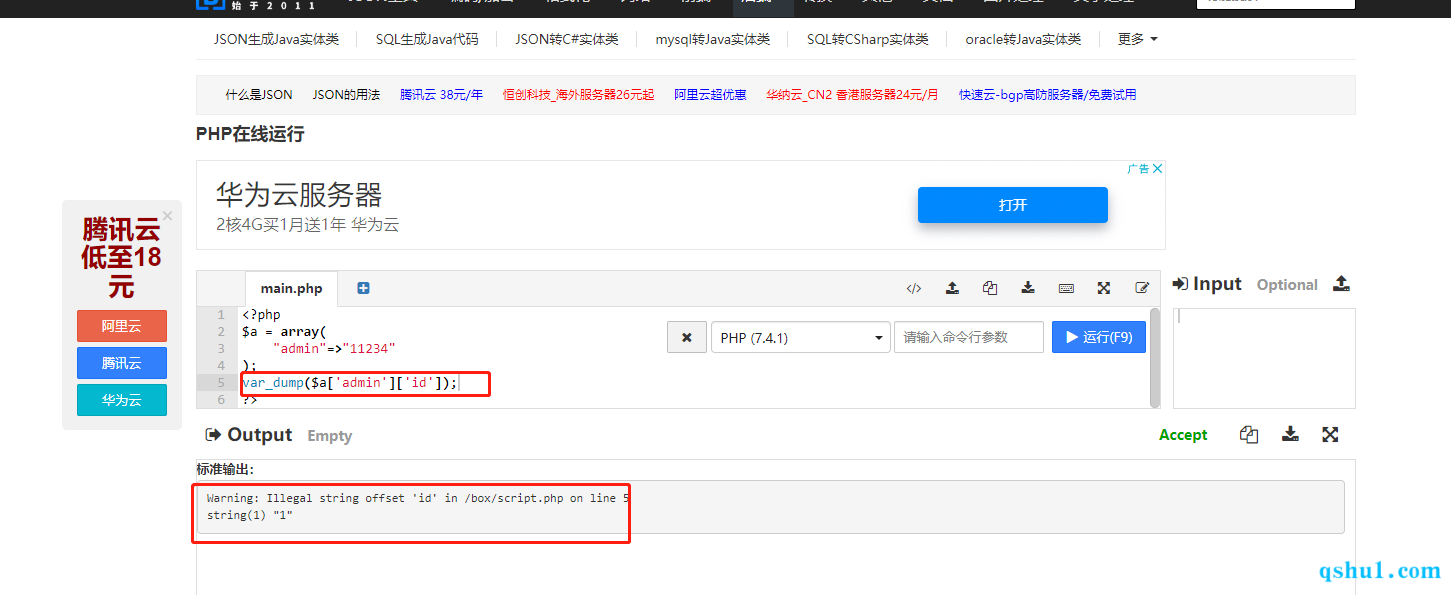Click the Accept status text

pos(1183,435)
